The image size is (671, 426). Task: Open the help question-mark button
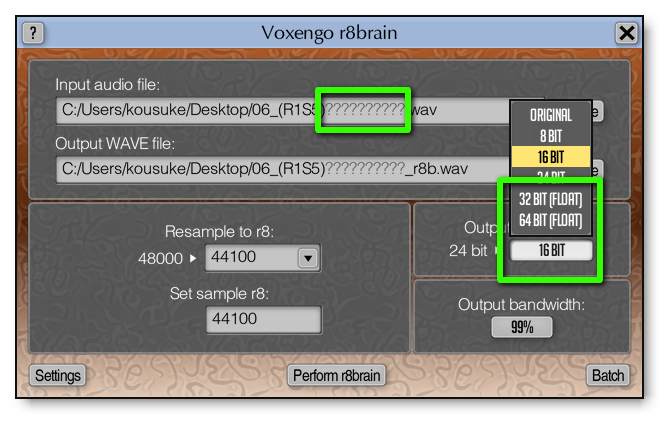click(x=33, y=33)
